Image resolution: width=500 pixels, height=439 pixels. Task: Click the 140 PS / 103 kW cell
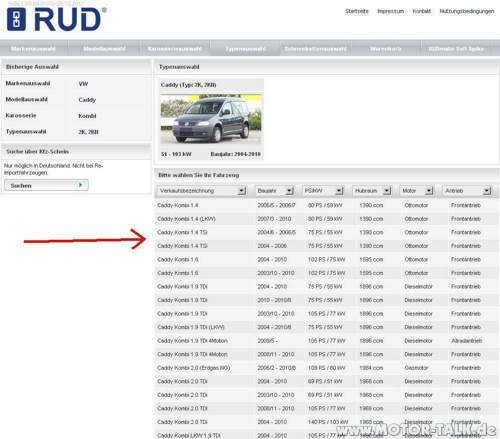click(328, 422)
